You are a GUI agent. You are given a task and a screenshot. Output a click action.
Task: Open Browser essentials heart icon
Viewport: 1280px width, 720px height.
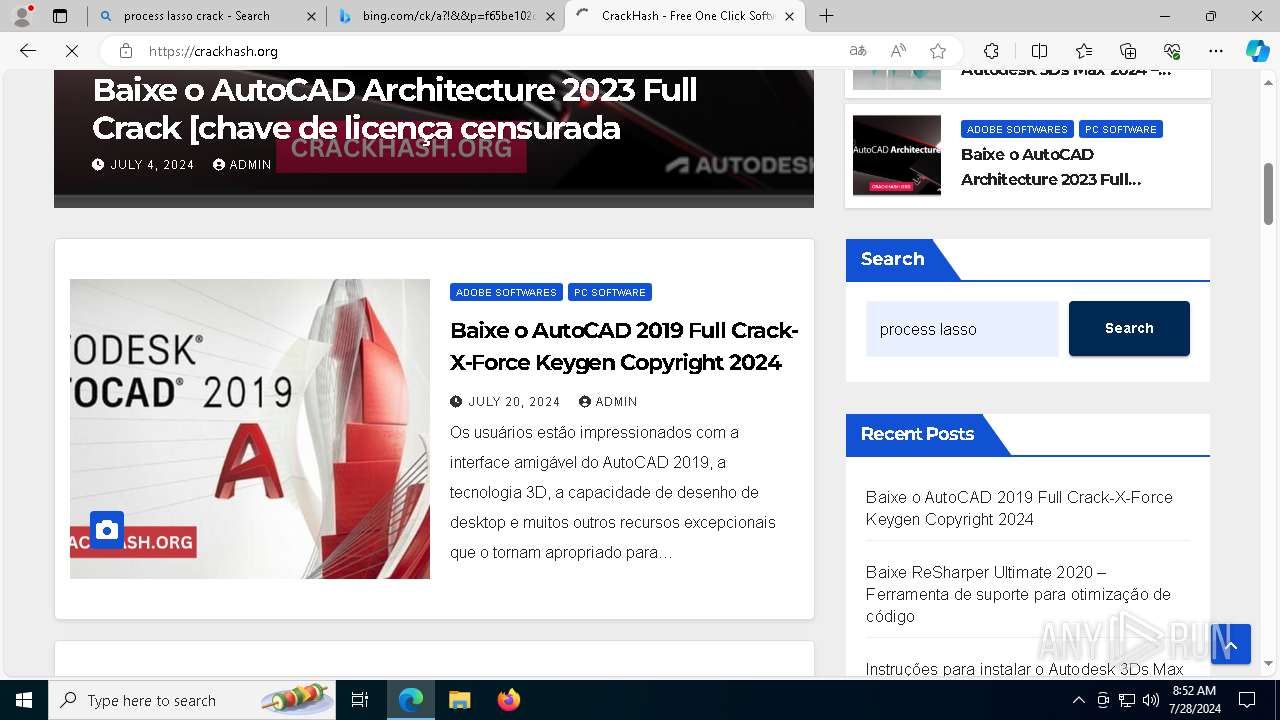pos(1172,51)
